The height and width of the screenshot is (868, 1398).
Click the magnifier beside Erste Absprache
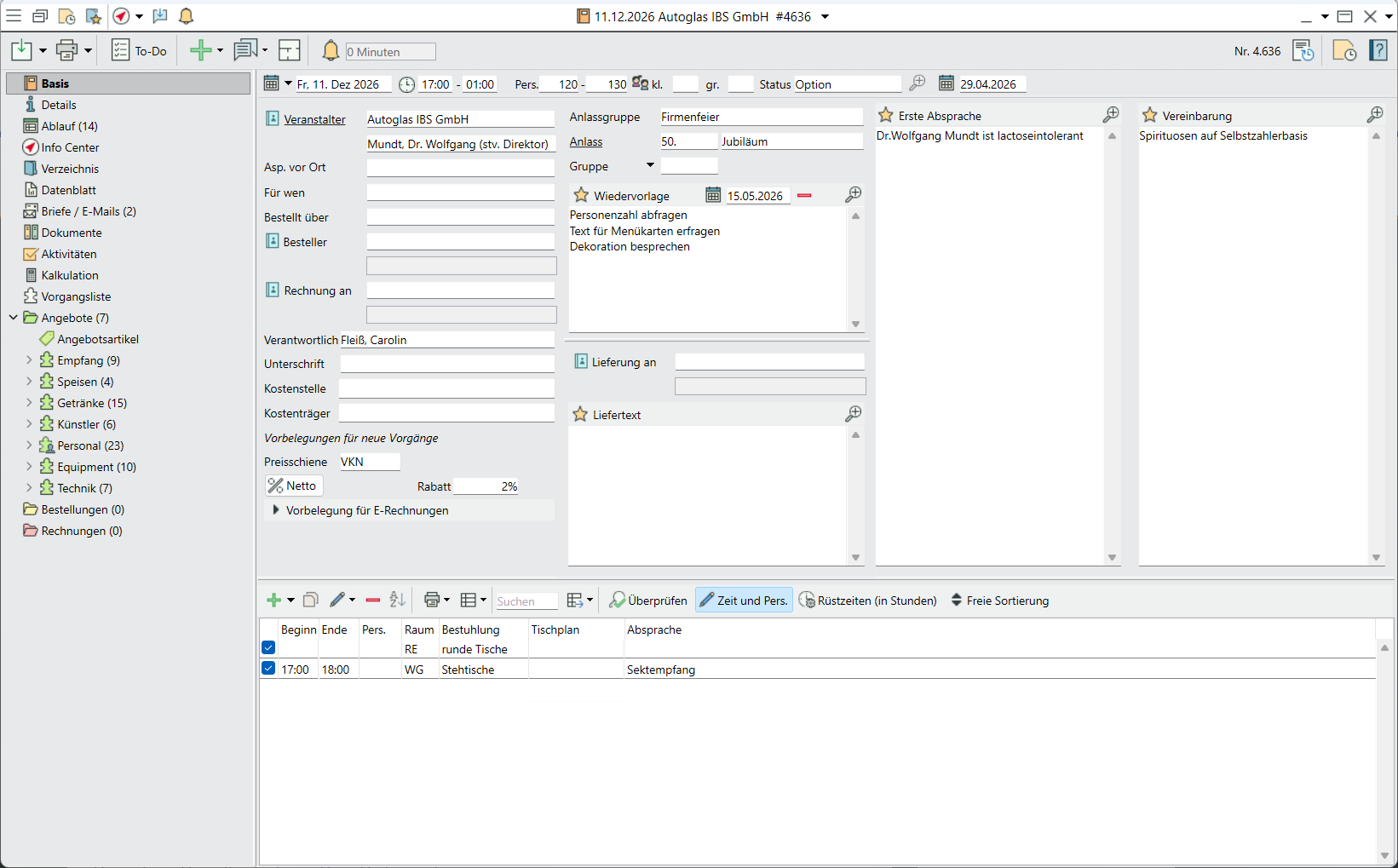[1111, 115]
